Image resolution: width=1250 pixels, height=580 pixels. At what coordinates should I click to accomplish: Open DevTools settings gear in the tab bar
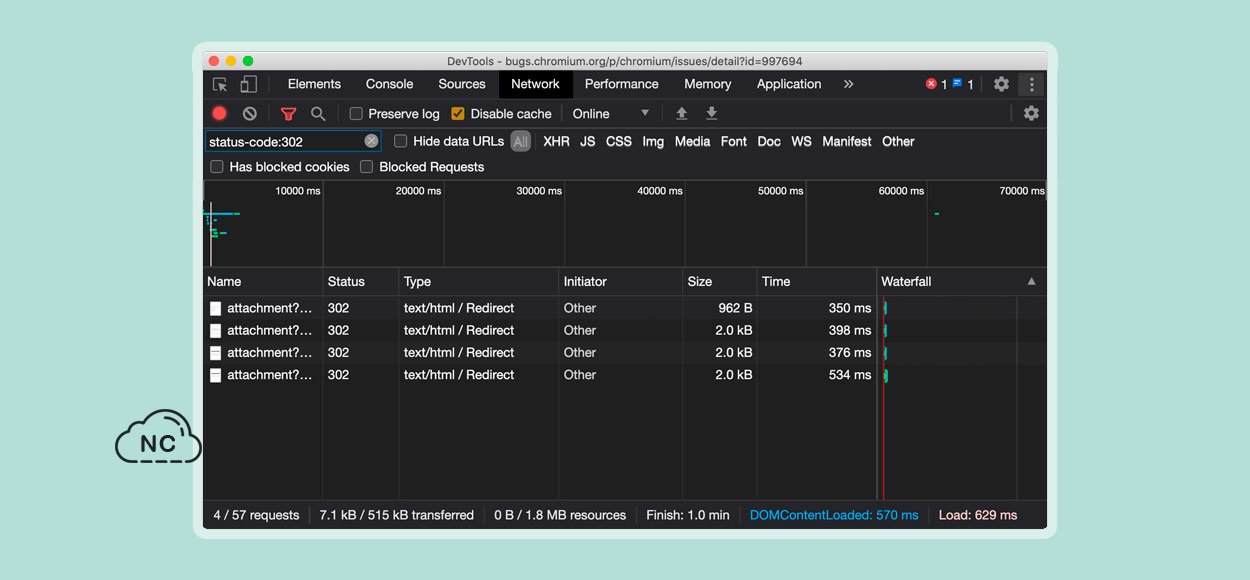(x=1001, y=85)
